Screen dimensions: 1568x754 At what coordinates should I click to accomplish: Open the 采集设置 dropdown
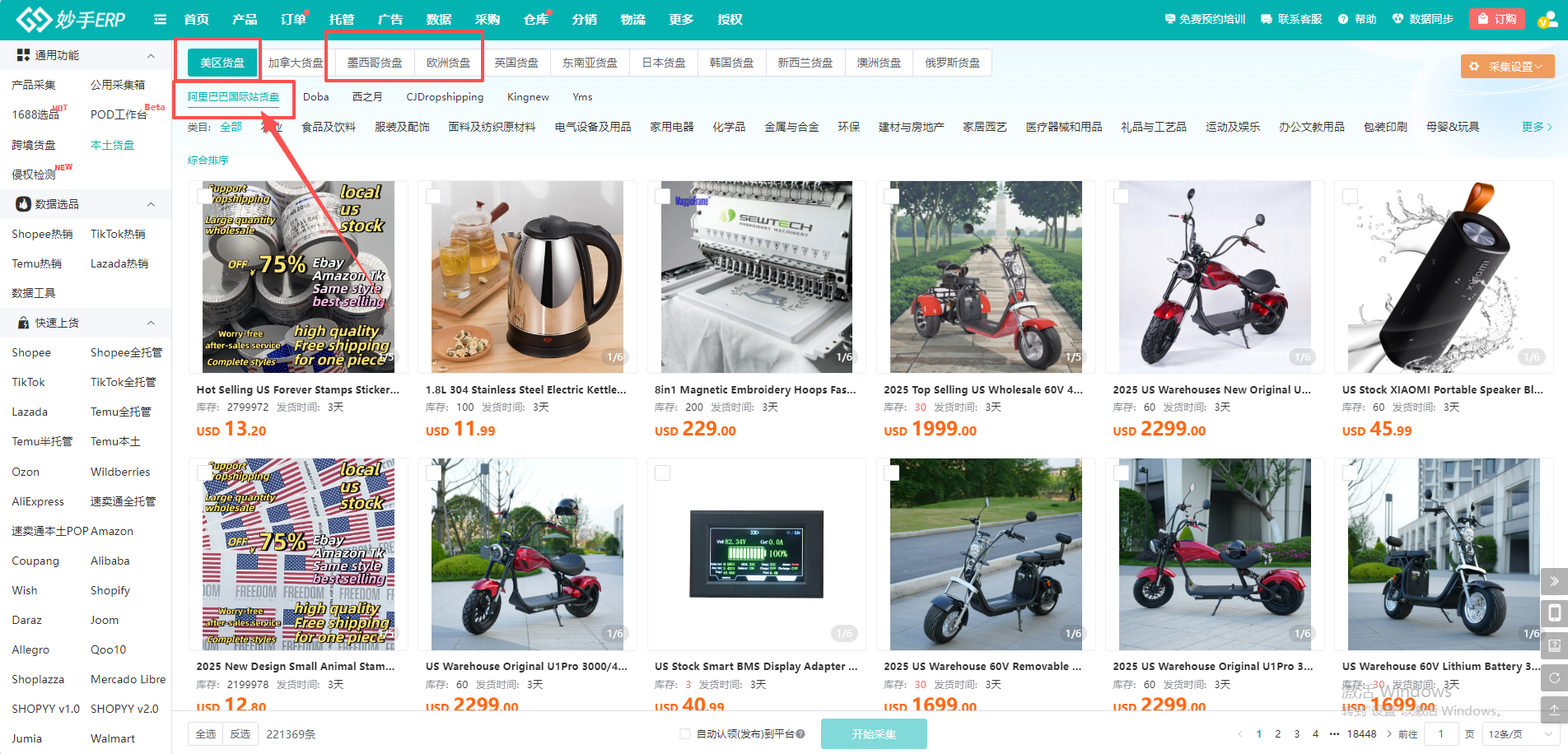pyautogui.click(x=1507, y=67)
